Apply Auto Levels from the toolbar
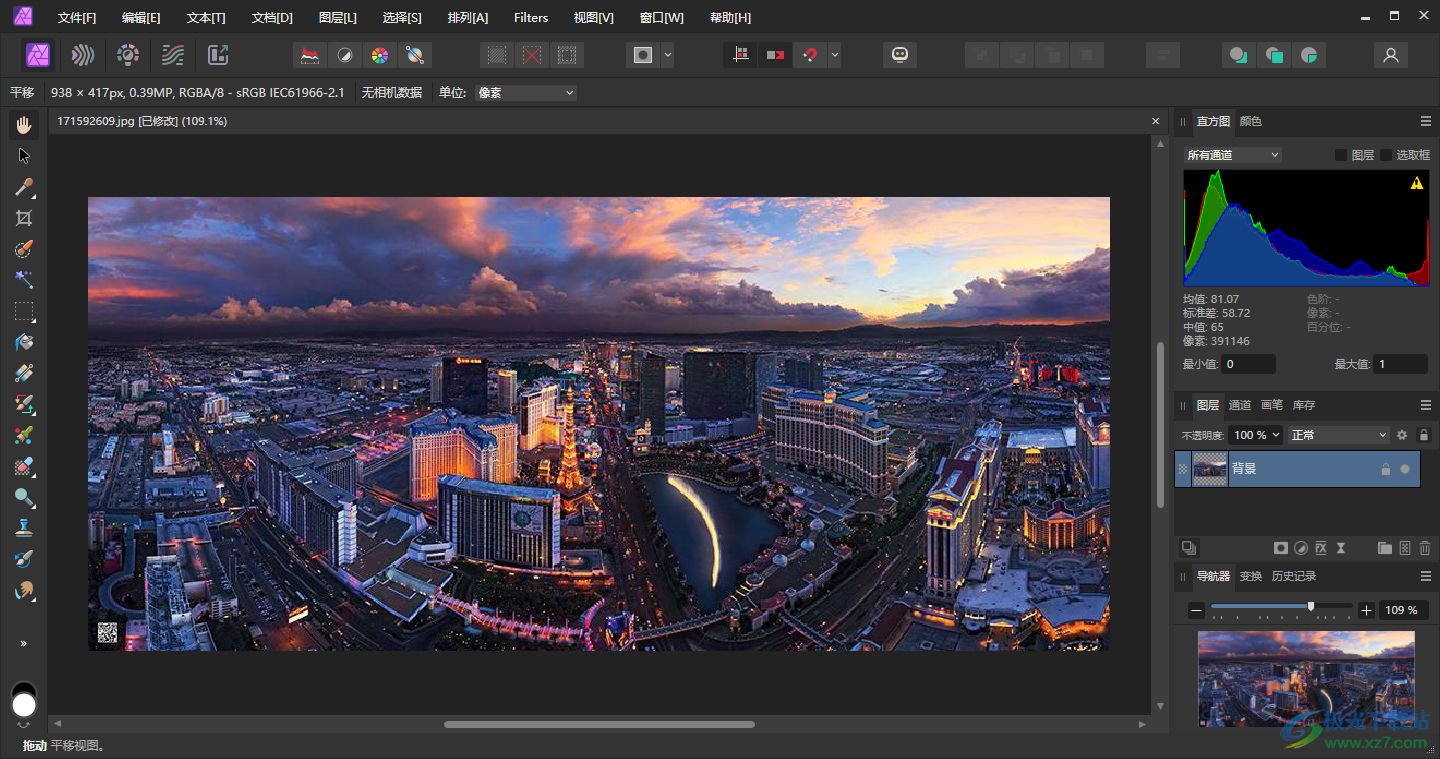 click(310, 55)
